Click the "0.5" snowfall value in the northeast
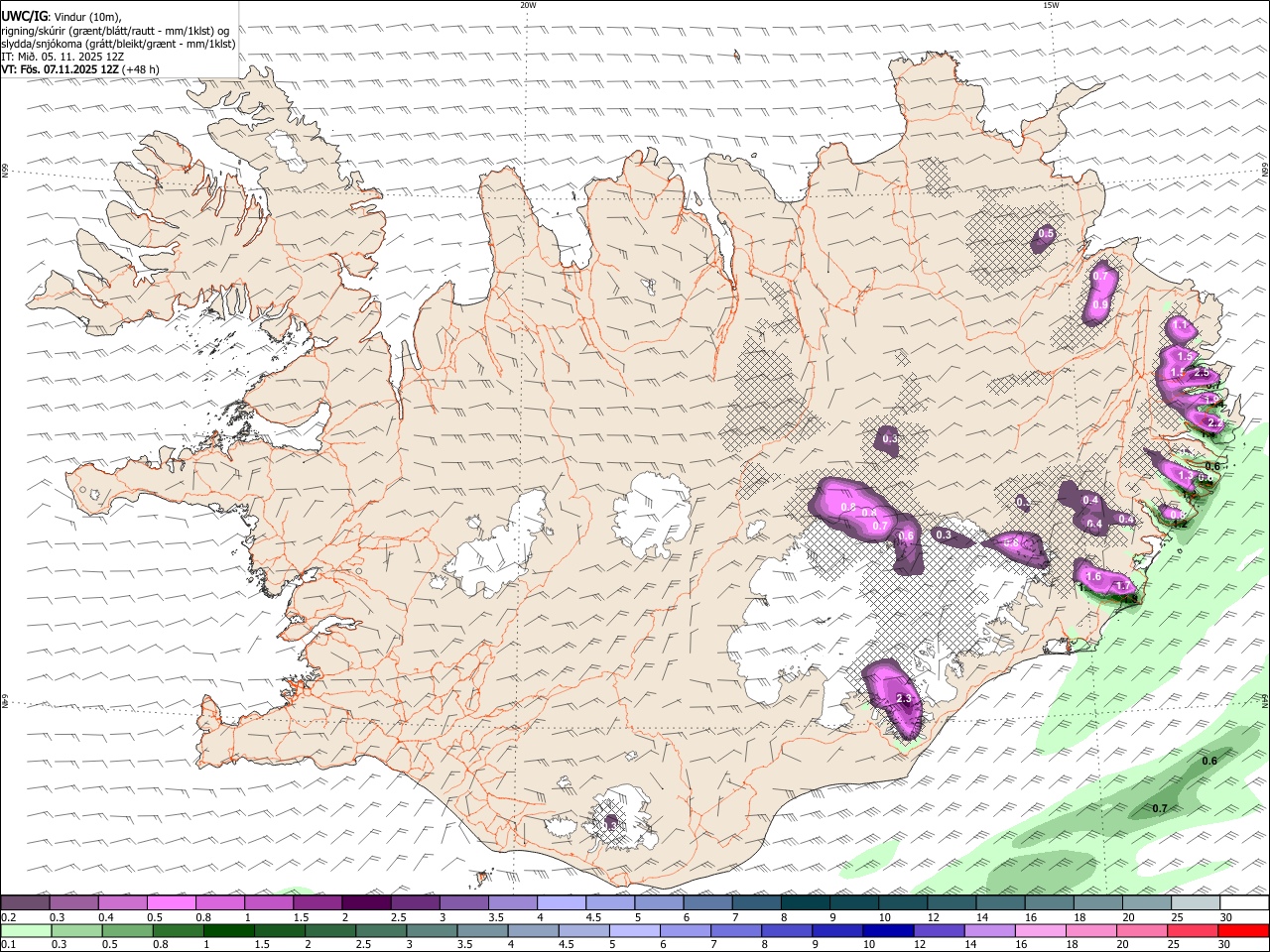Screen dimensions: 1270x952 coord(1046,234)
